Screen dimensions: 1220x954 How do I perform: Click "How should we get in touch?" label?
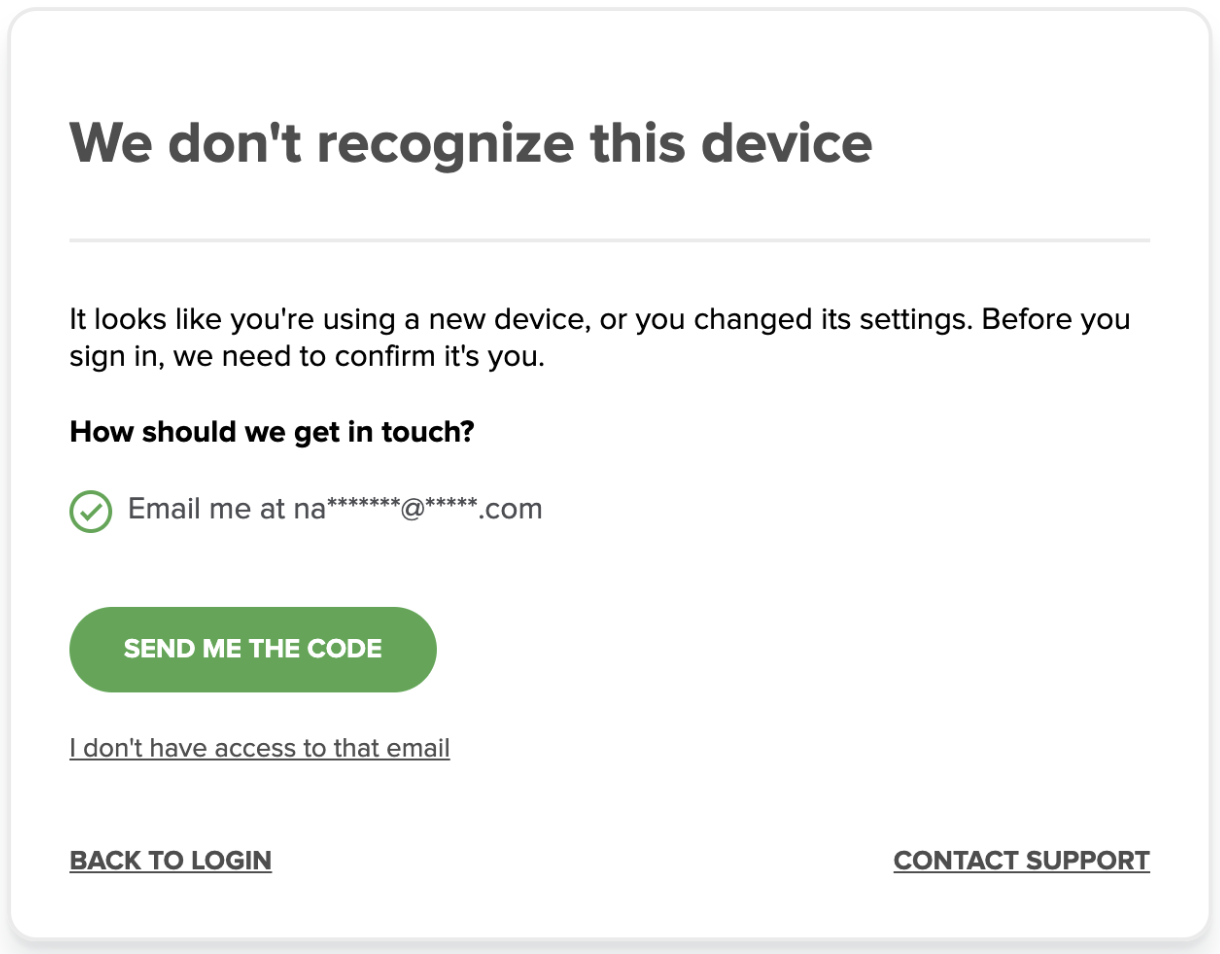272,433
